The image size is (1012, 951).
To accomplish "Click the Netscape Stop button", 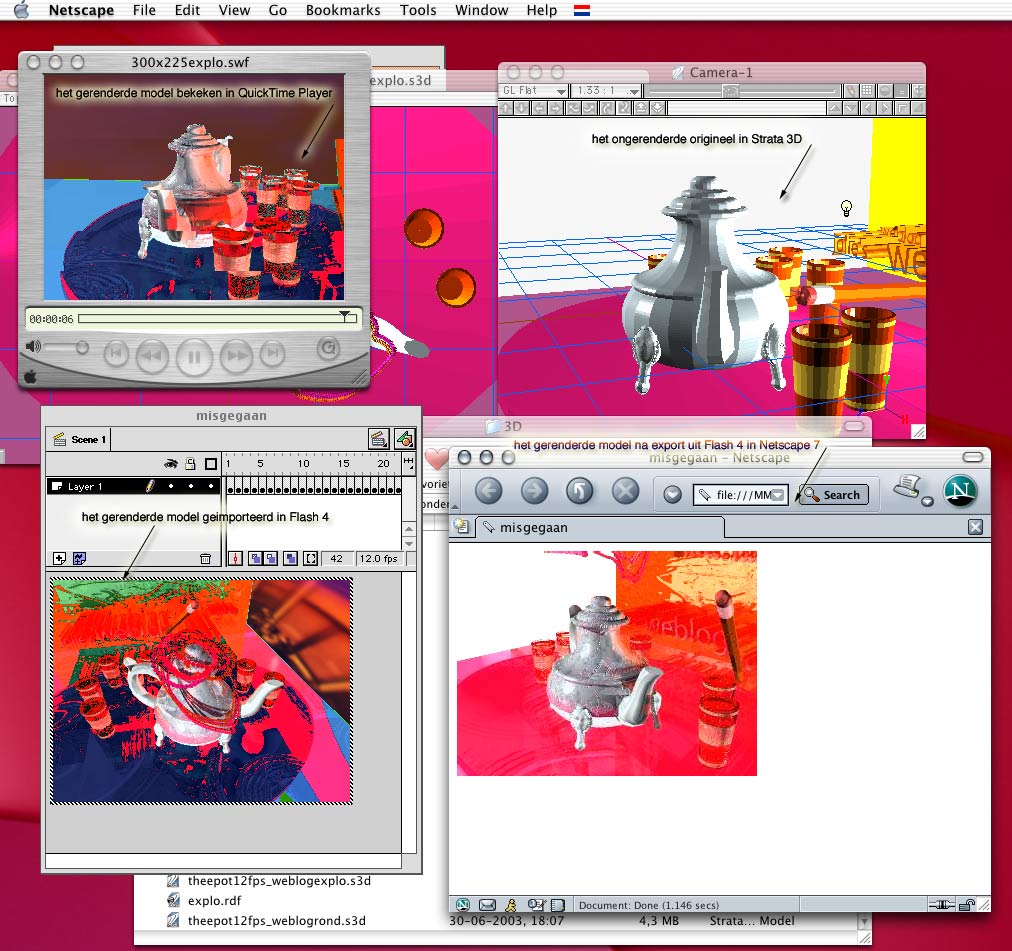I will click(625, 491).
